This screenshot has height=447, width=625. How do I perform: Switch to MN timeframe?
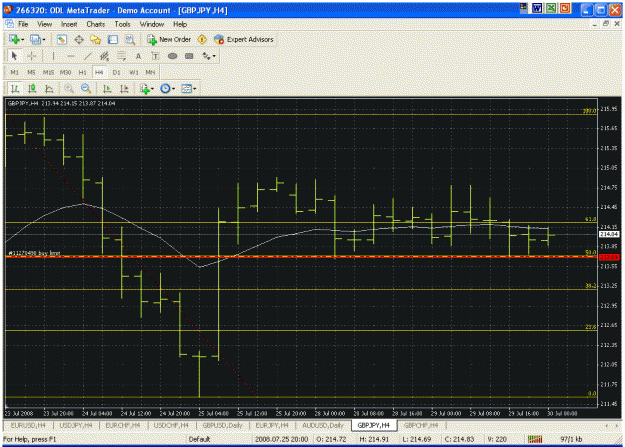coord(150,73)
